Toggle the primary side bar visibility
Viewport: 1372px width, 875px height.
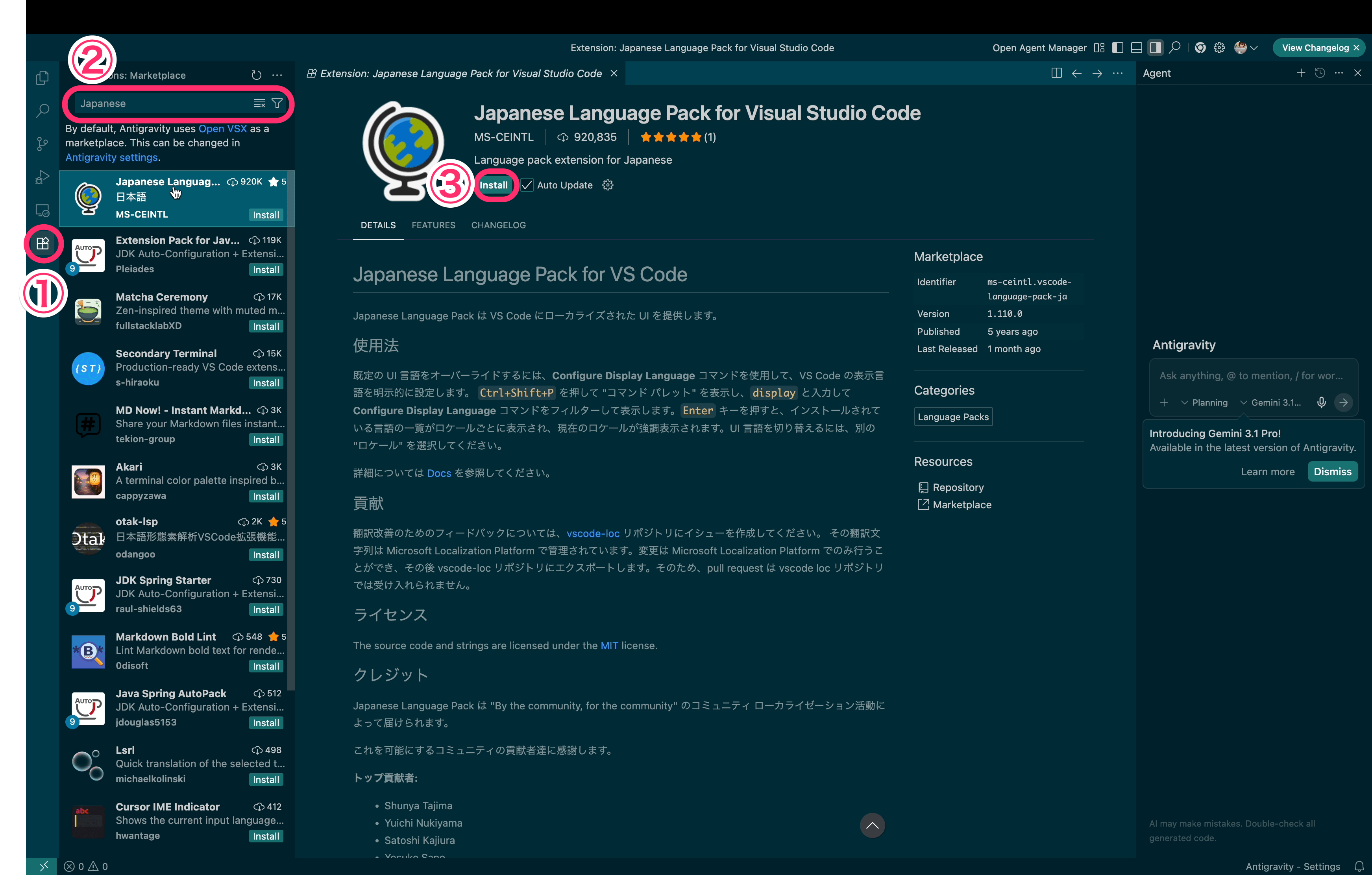(x=1117, y=47)
